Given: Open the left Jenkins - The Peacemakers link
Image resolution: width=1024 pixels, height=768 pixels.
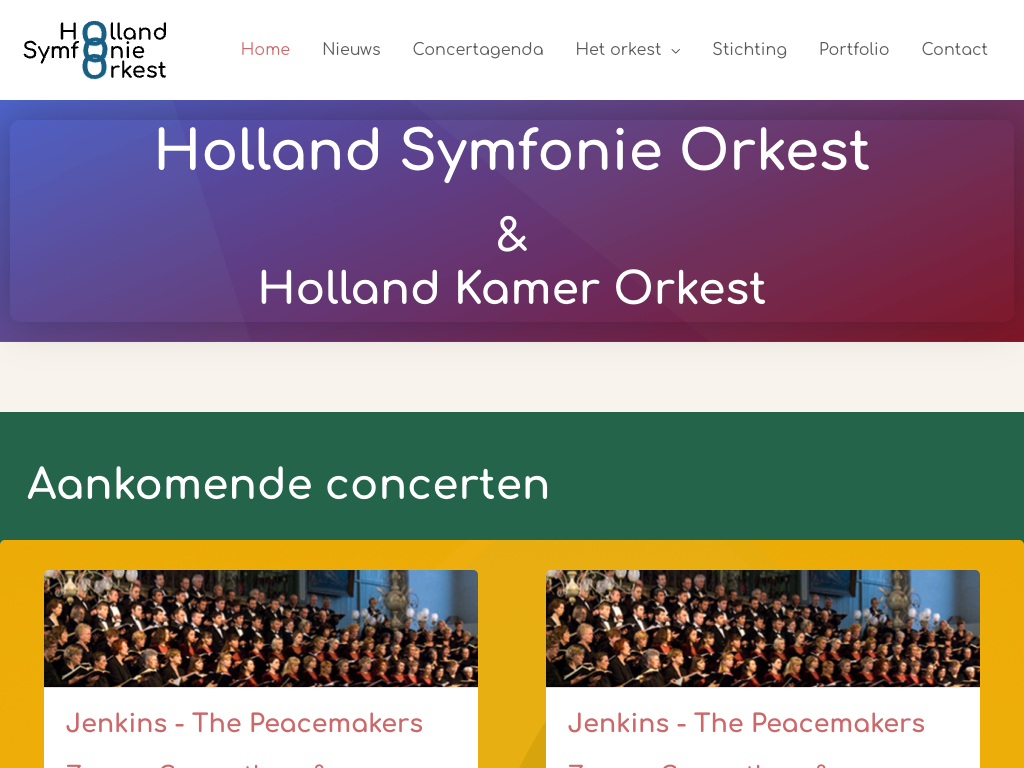Looking at the screenshot, I should coord(244,723).
